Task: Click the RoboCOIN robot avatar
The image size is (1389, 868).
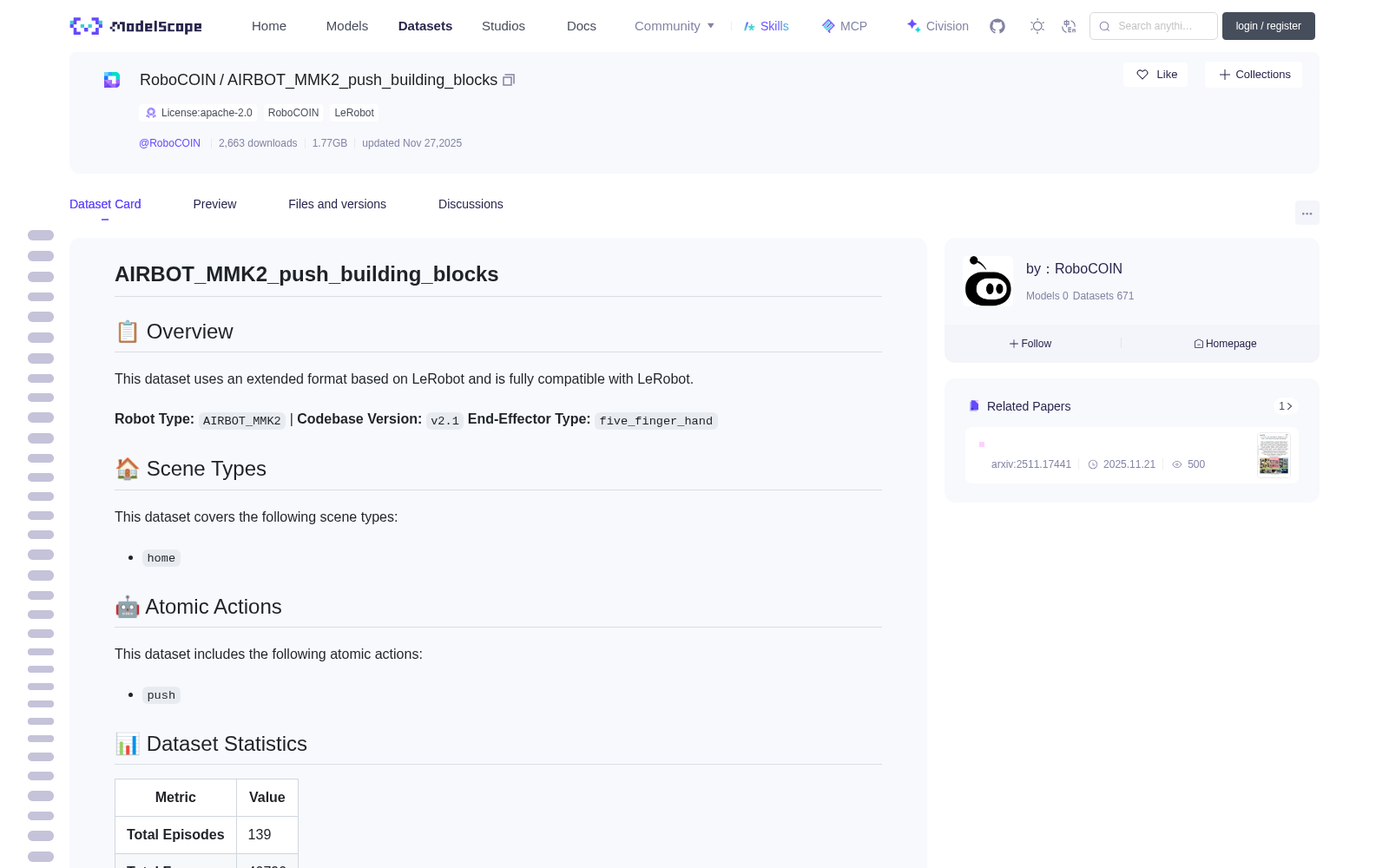Action: 988,280
